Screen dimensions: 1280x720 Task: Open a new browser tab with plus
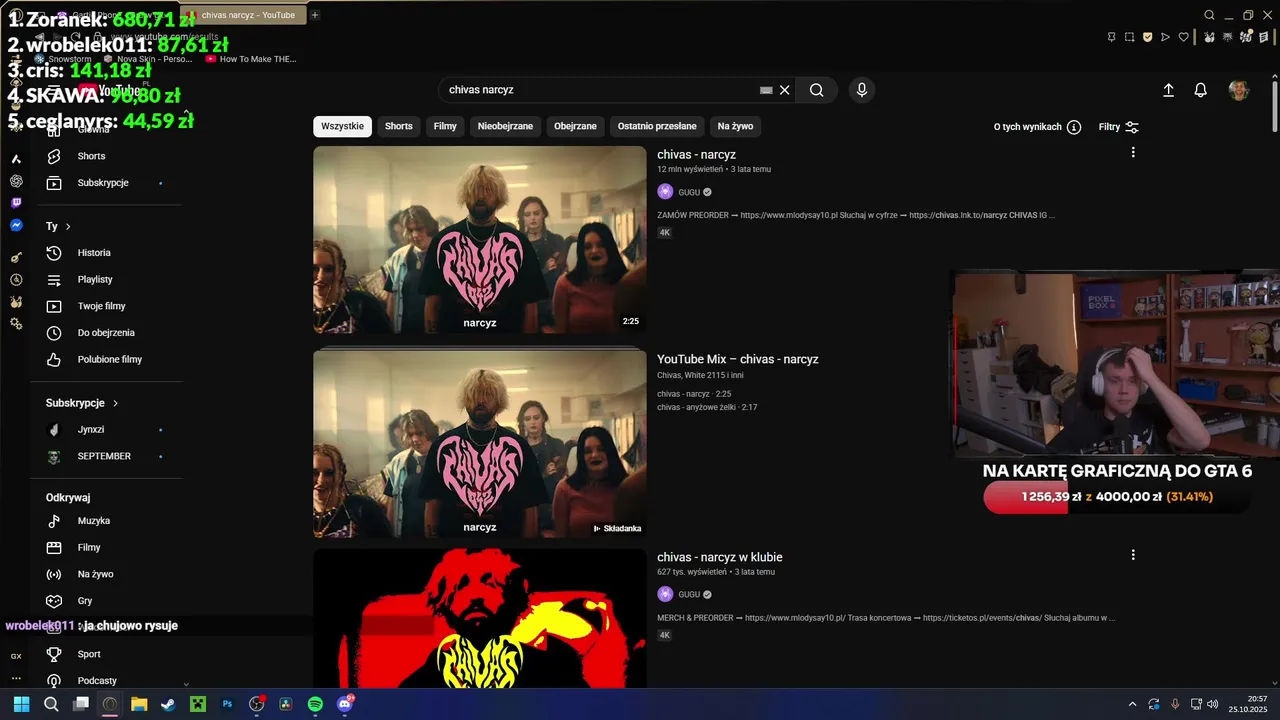click(x=314, y=15)
